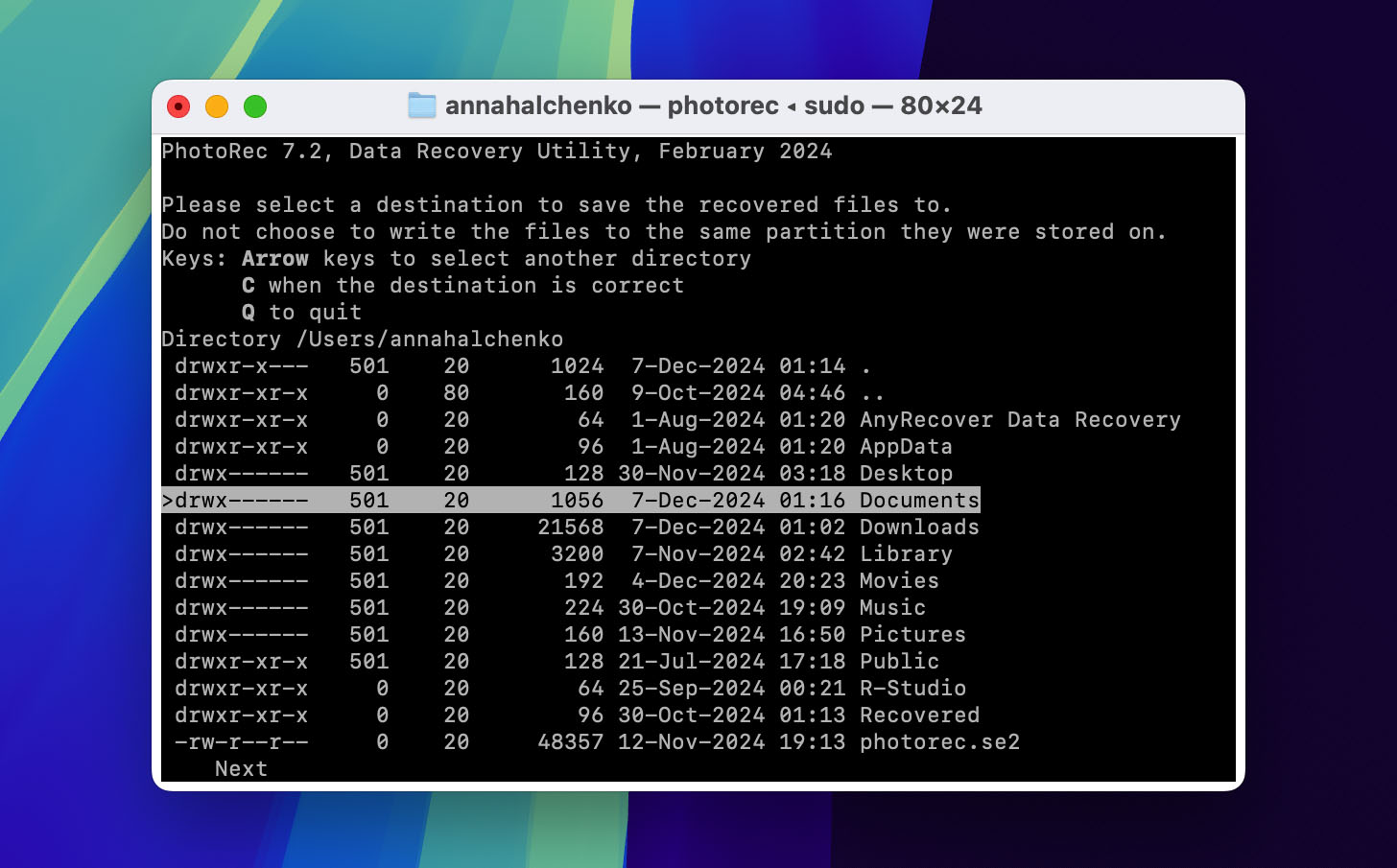Click the 'C when the destination is correct' line

[x=462, y=286]
